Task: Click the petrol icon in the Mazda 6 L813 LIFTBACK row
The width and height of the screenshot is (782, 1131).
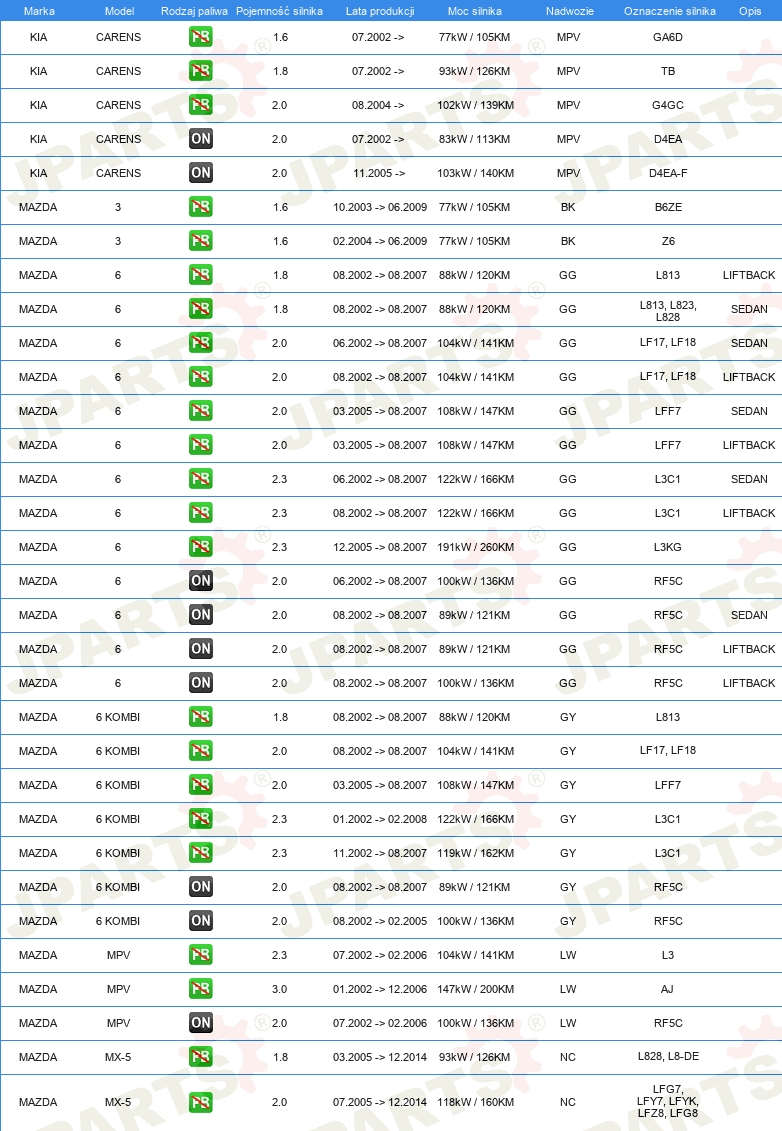Action: click(x=201, y=275)
